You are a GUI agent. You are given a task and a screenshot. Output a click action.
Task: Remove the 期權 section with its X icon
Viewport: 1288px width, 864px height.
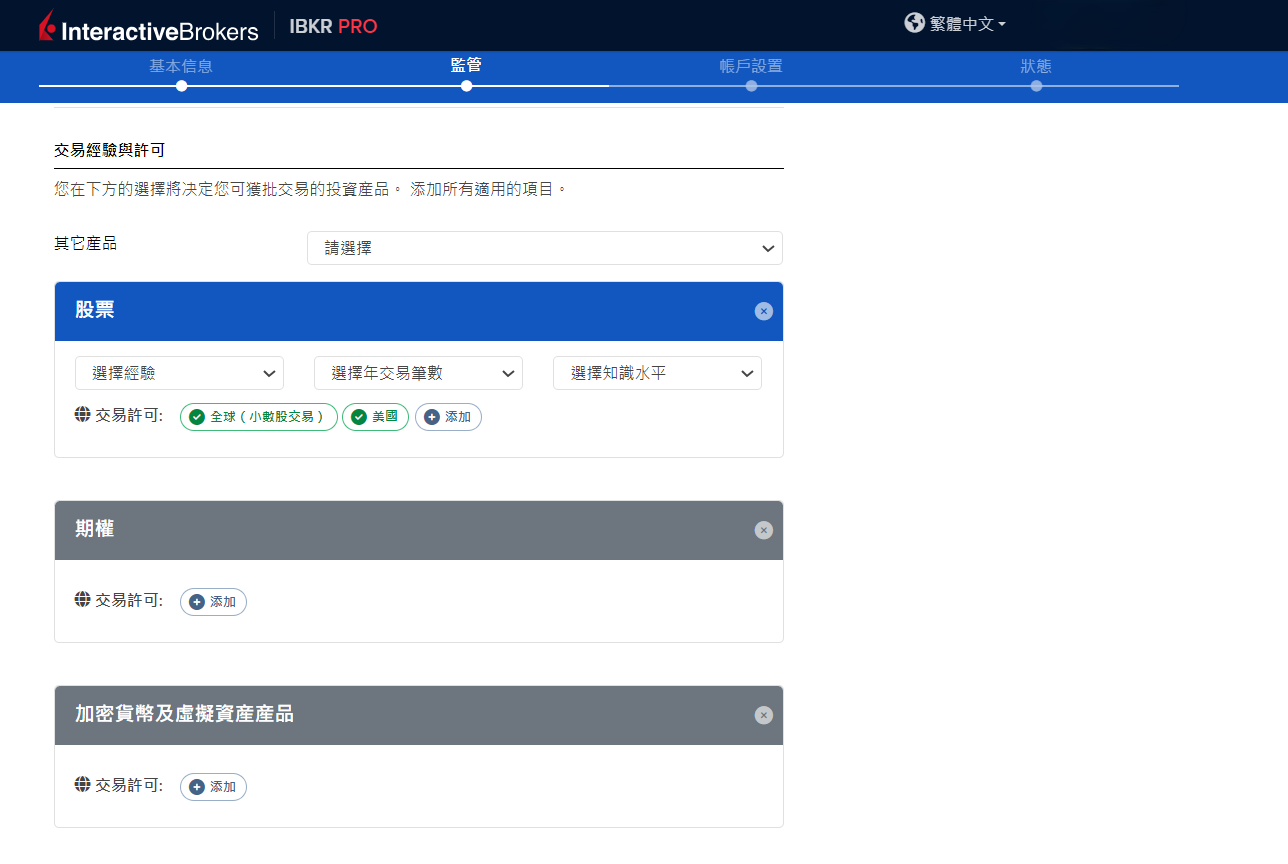pyautogui.click(x=763, y=530)
